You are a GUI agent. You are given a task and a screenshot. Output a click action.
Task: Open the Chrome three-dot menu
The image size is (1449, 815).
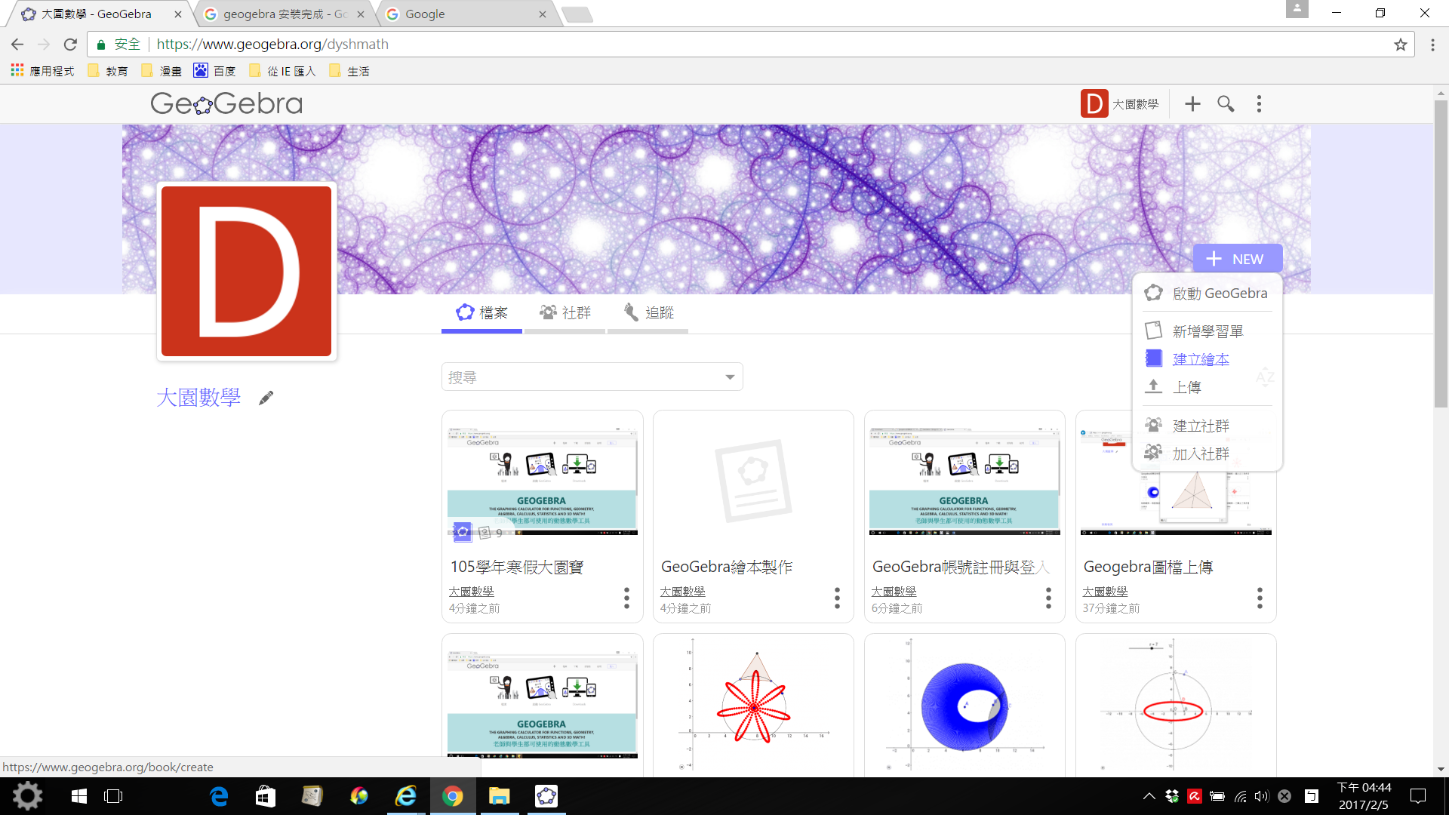click(1432, 44)
